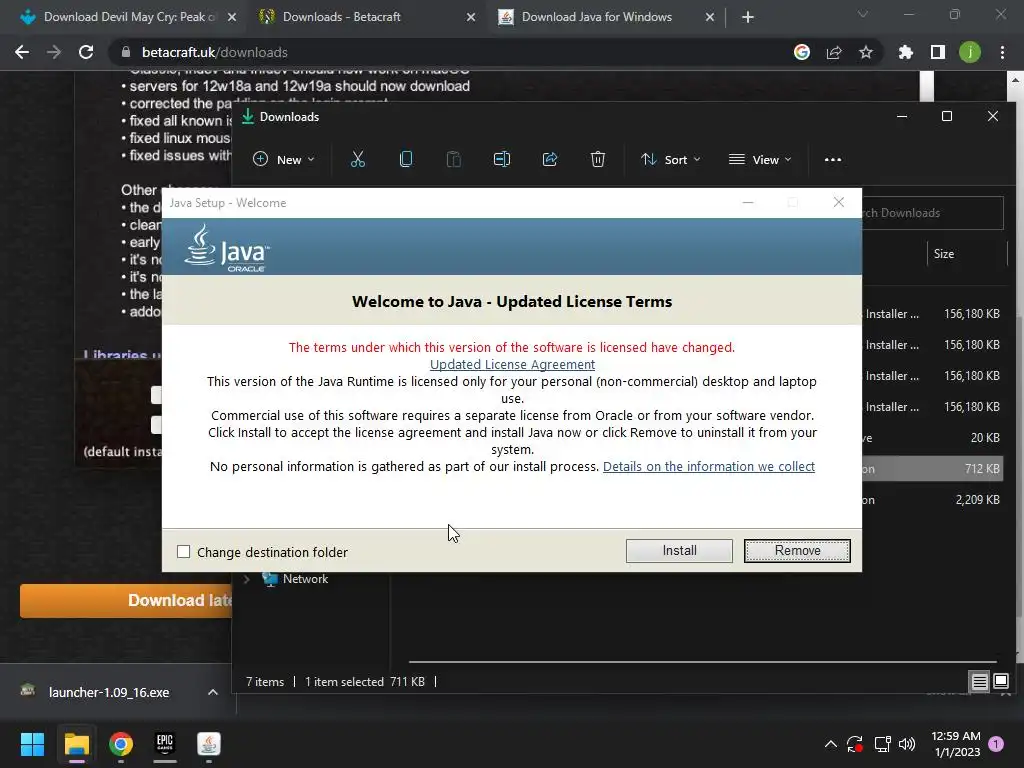Click the Size column header in Downloads
The width and height of the screenshot is (1024, 768).
pyautogui.click(x=944, y=254)
